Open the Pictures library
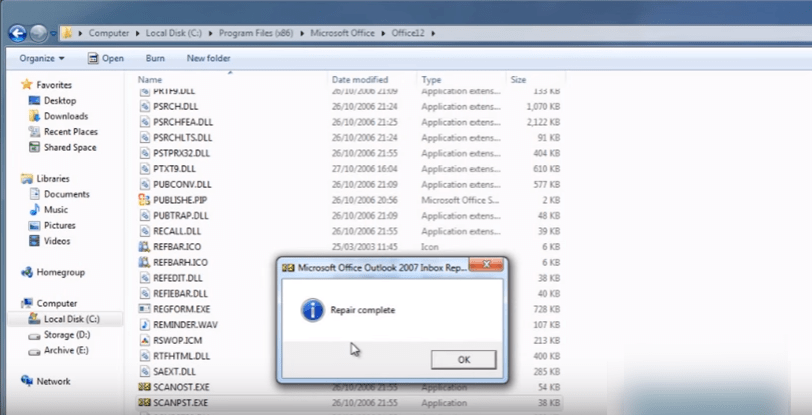 tap(53, 225)
